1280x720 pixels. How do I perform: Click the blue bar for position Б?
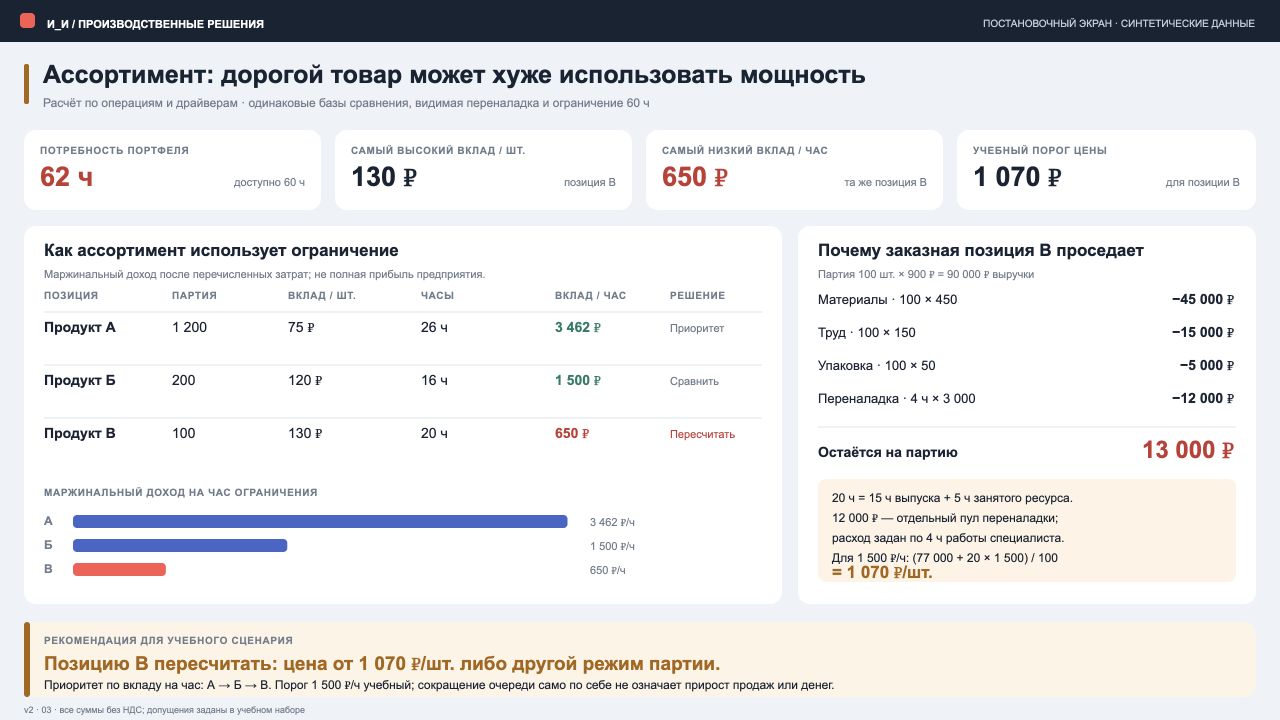[x=180, y=545]
